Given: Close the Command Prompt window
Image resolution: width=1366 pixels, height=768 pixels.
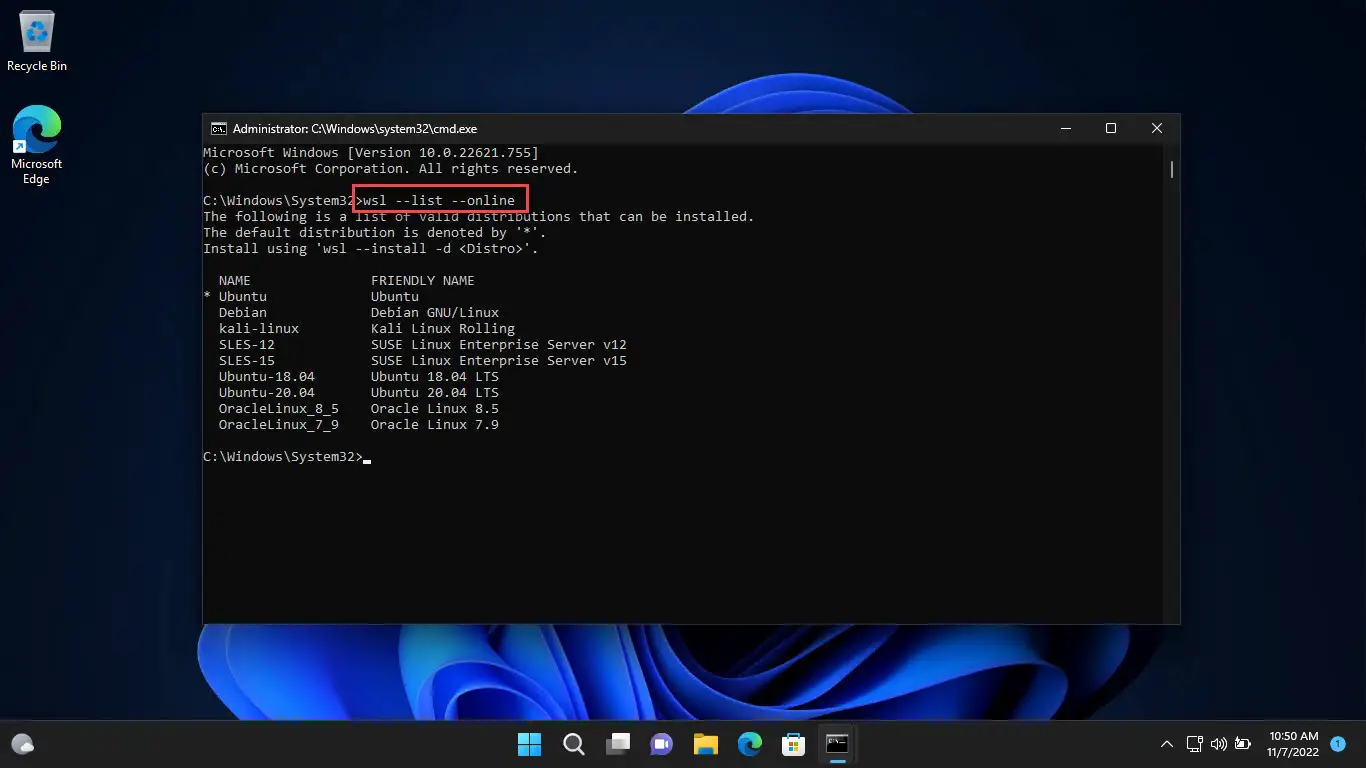Looking at the screenshot, I should point(1157,128).
